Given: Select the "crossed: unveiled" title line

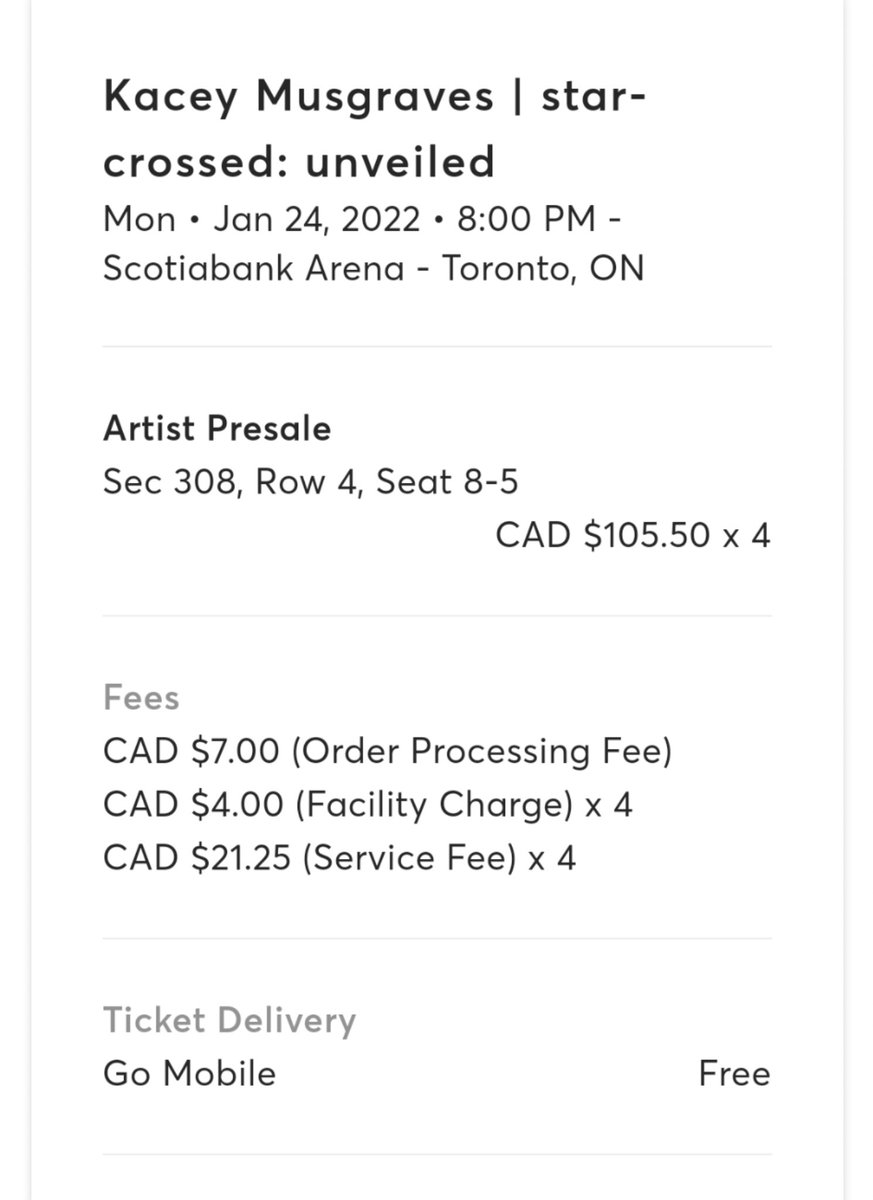Looking at the screenshot, I should (298, 162).
